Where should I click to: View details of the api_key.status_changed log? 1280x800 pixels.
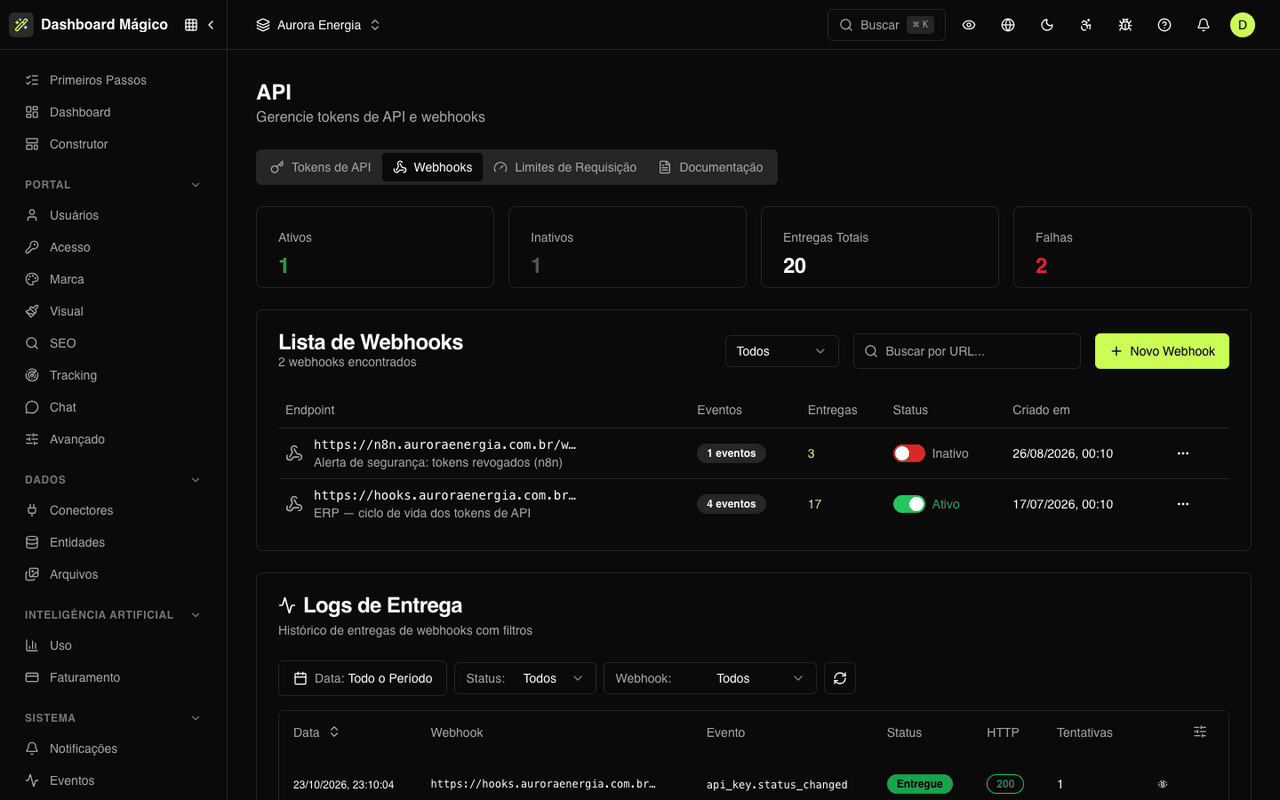pyautogui.click(x=1162, y=784)
